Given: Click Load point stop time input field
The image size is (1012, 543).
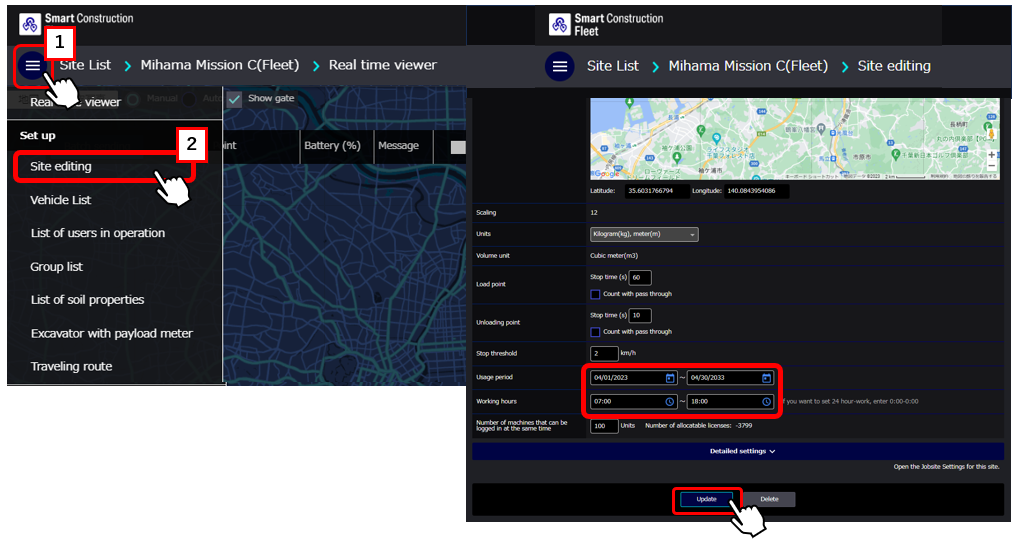Looking at the screenshot, I should (x=639, y=277).
